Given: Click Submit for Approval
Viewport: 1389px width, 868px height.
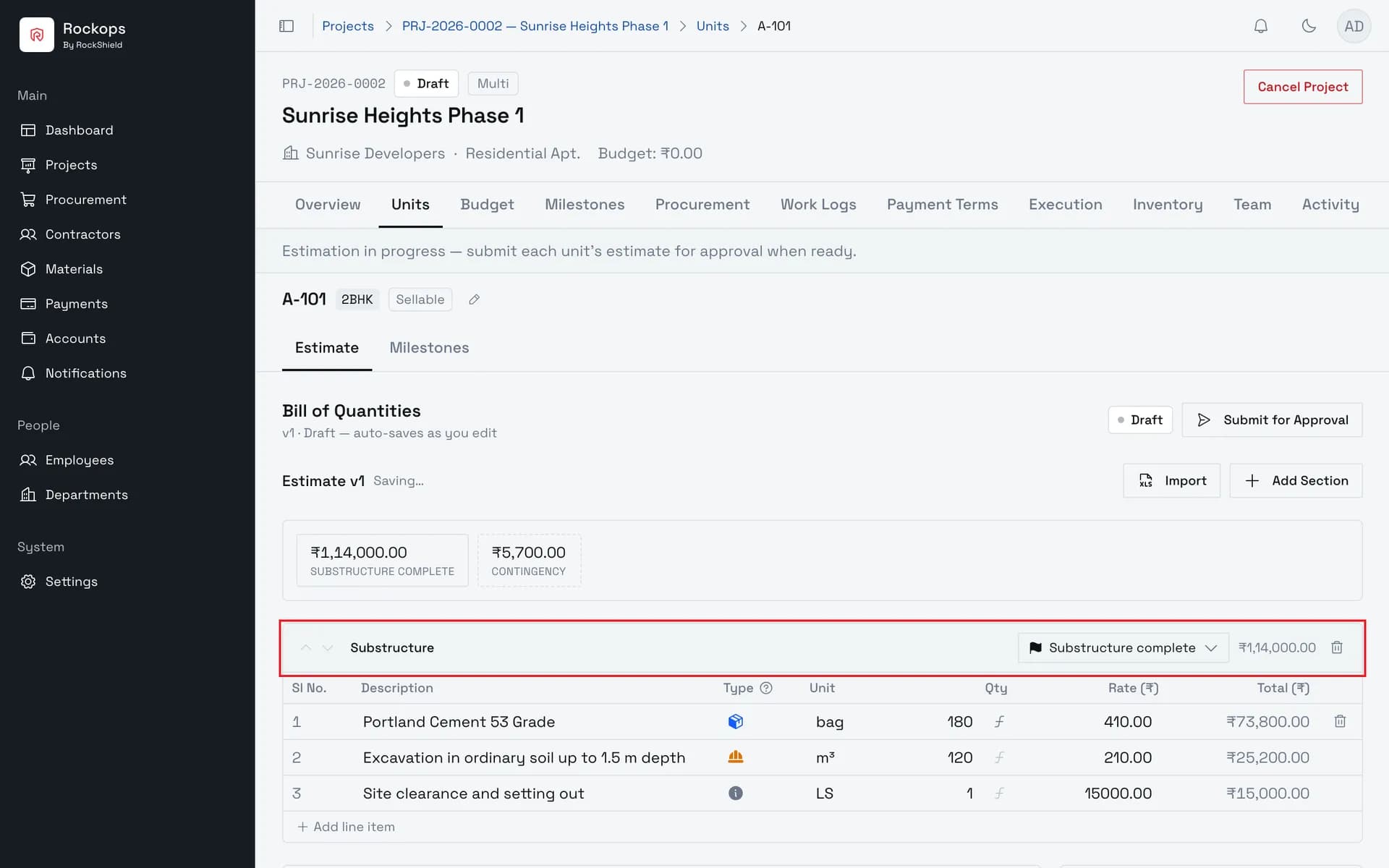Looking at the screenshot, I should 1272,420.
